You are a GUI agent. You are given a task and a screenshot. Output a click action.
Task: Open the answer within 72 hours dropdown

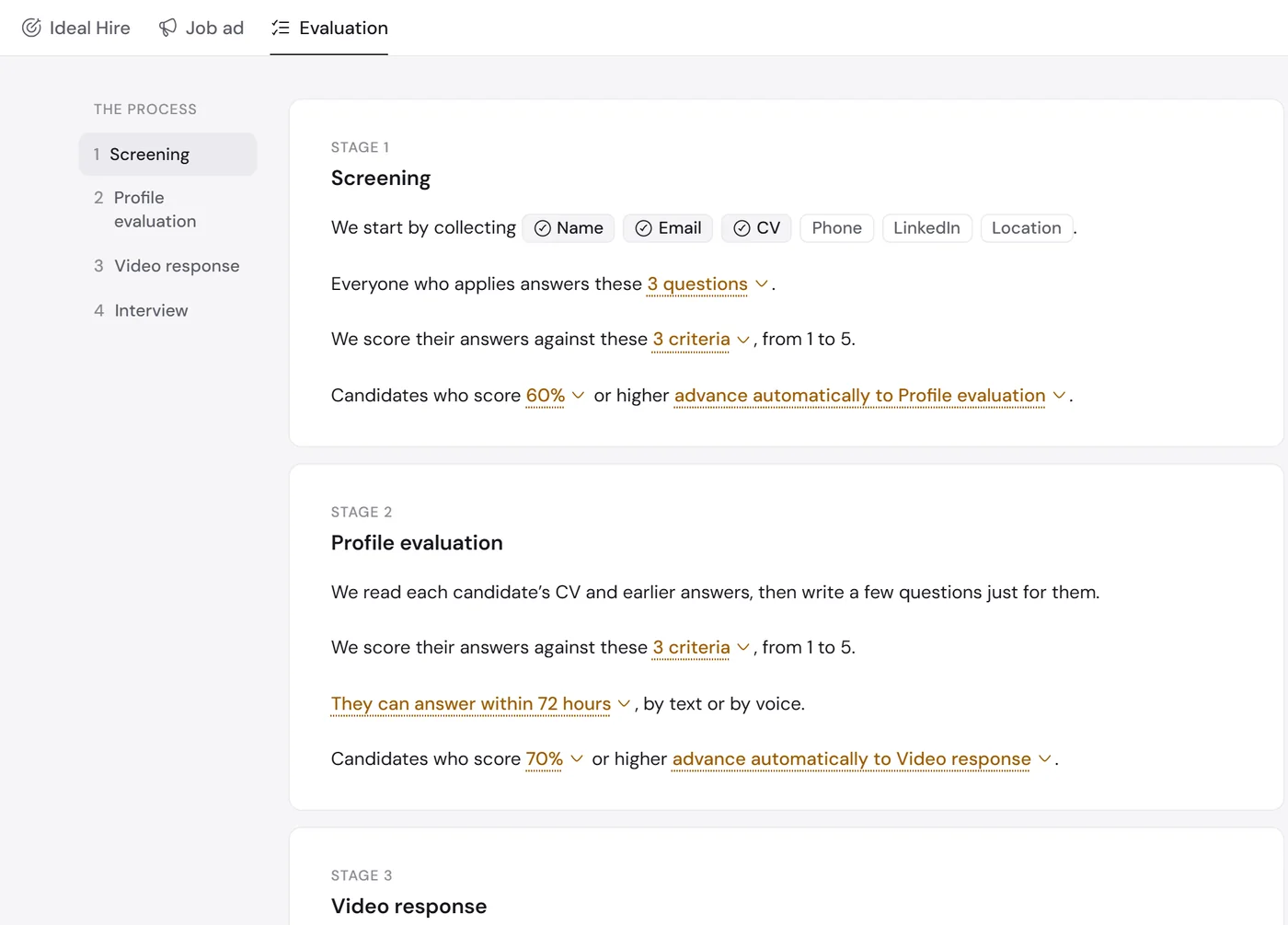480,704
